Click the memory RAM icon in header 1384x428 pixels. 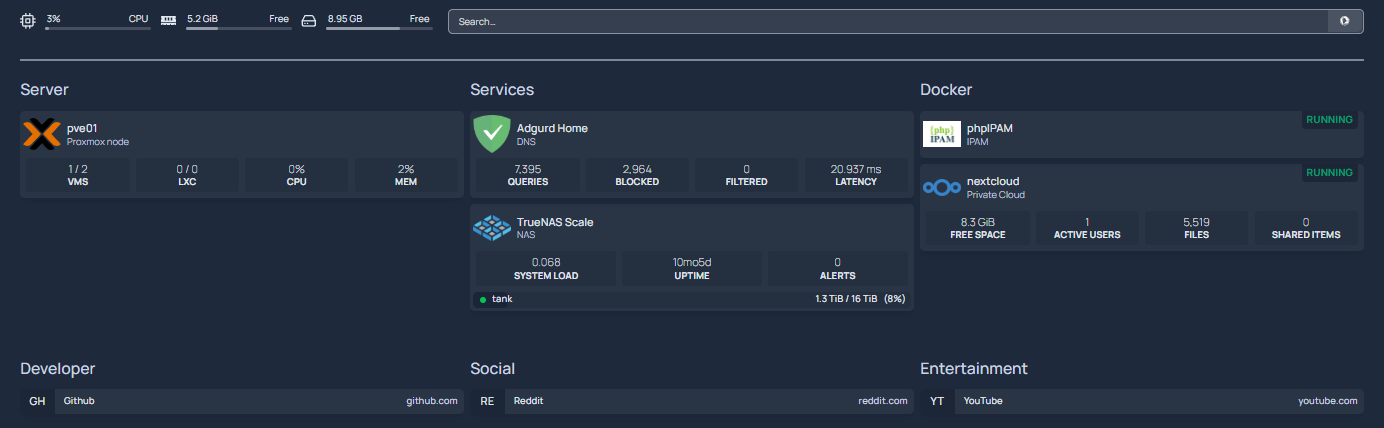[x=168, y=21]
